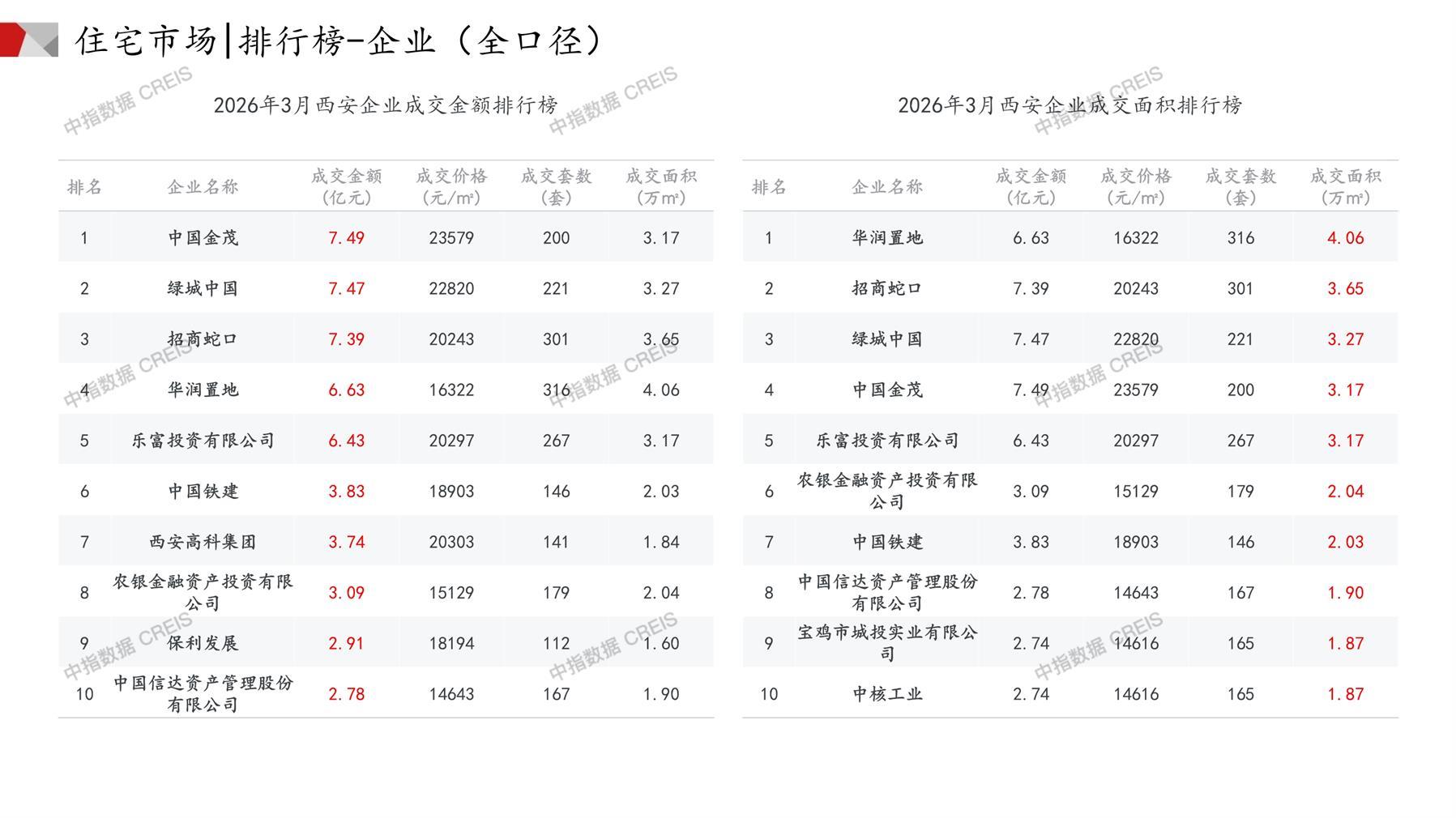Screen dimensions: 1456x818
Task: Click 宝鸡市城投实业有限公司 company cell
Action: [x=887, y=643]
